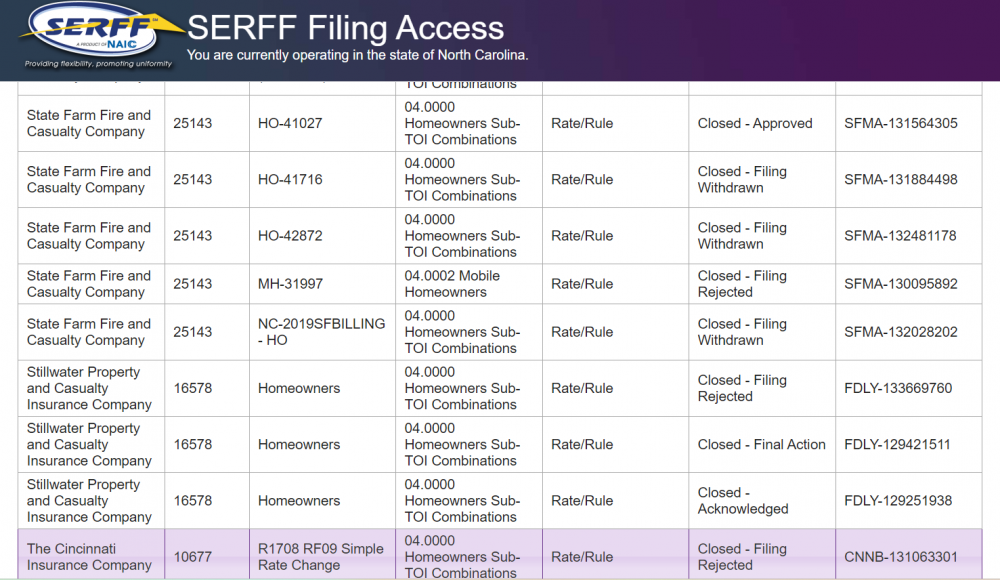Open Cincinnati filing CNNB-131063301
This screenshot has width=1000, height=580.
point(900,557)
